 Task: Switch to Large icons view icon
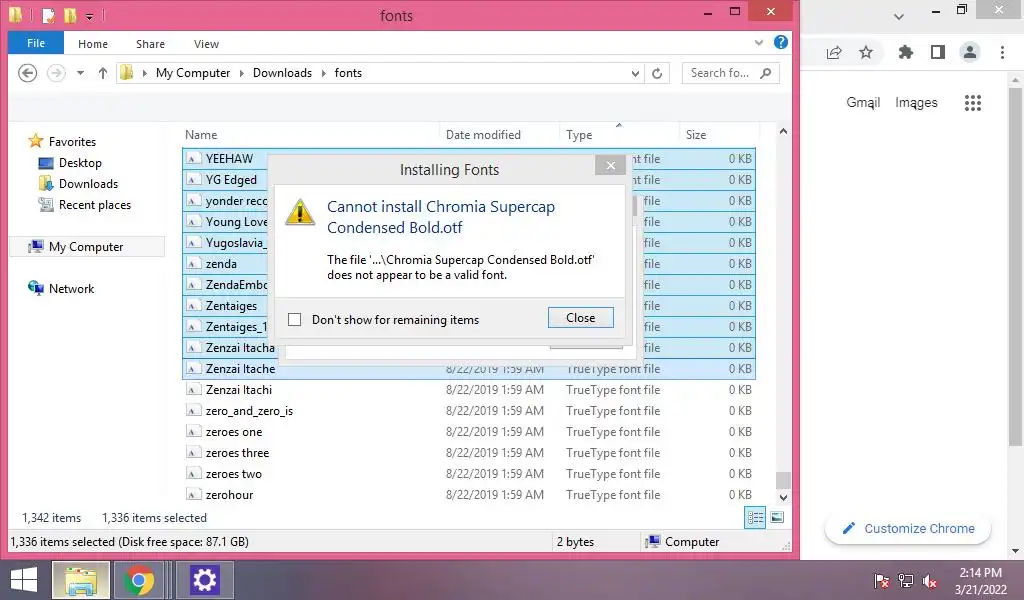[x=777, y=518]
